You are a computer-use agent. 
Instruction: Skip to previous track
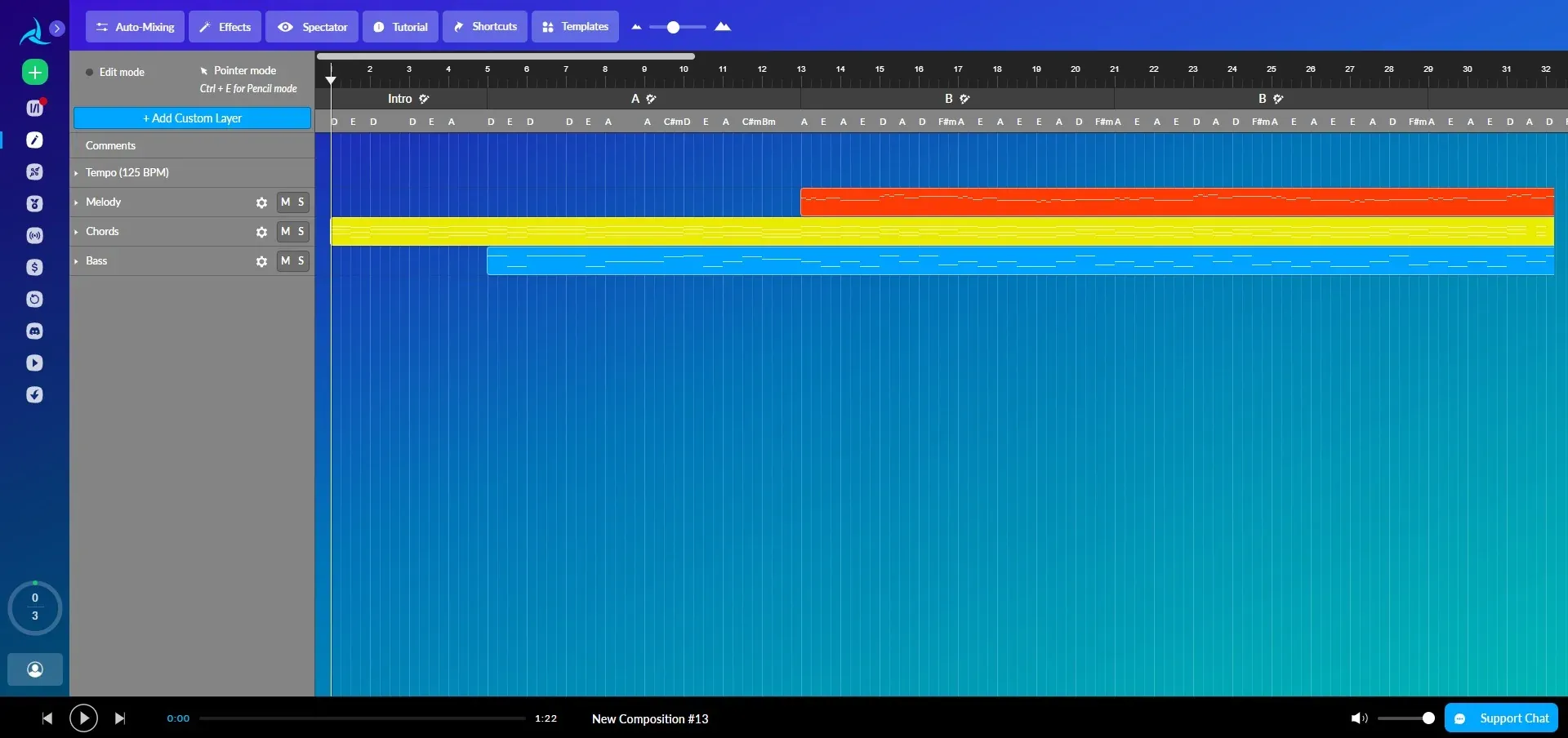(47, 718)
